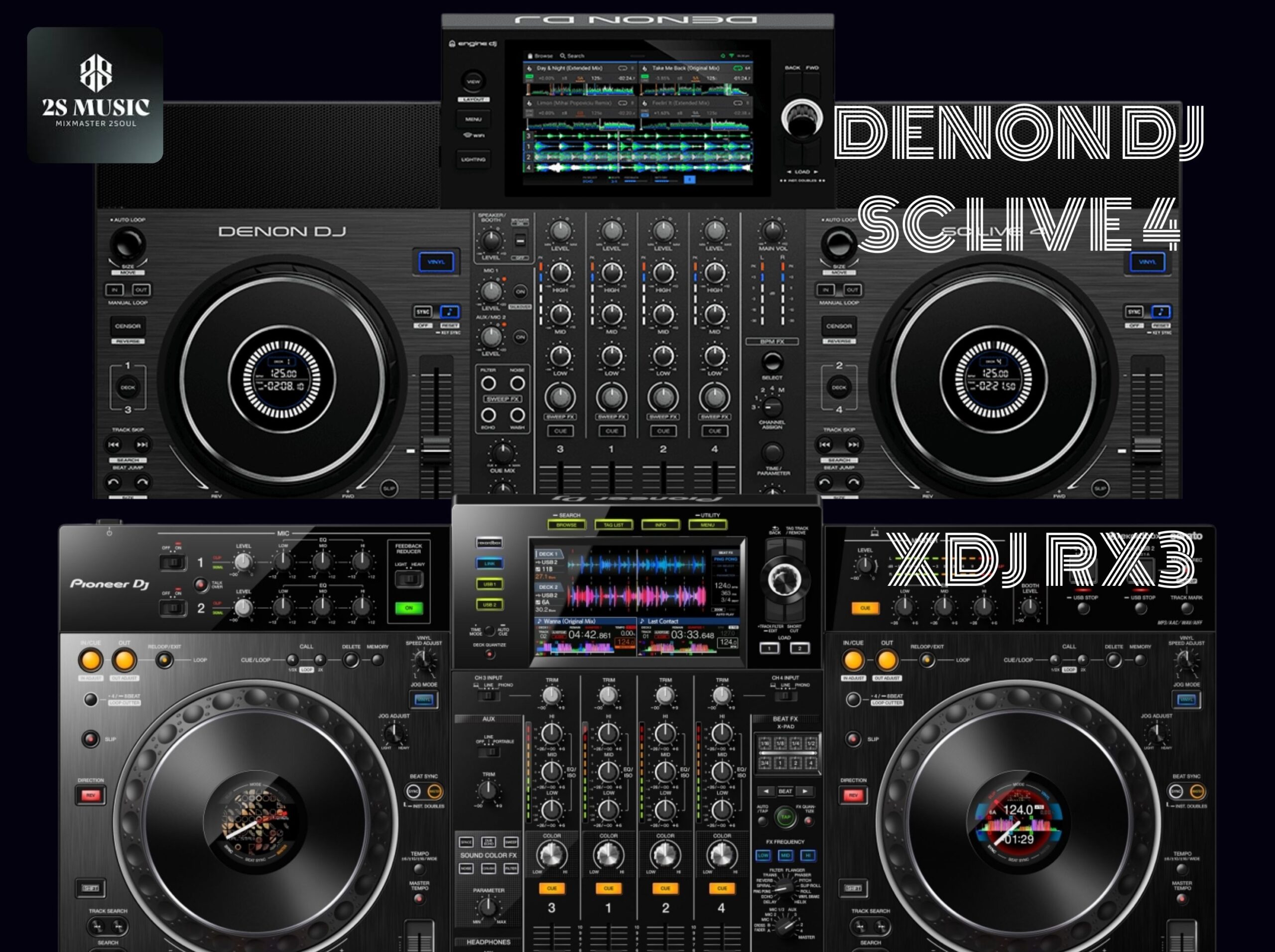This screenshot has height=952, width=1275.
Task: Click the green TAP button in Beat FX
Action: [x=785, y=816]
